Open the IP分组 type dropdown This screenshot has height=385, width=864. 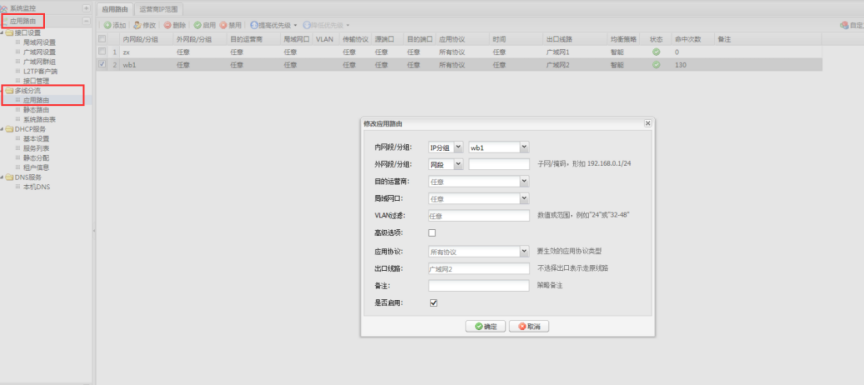(458, 147)
